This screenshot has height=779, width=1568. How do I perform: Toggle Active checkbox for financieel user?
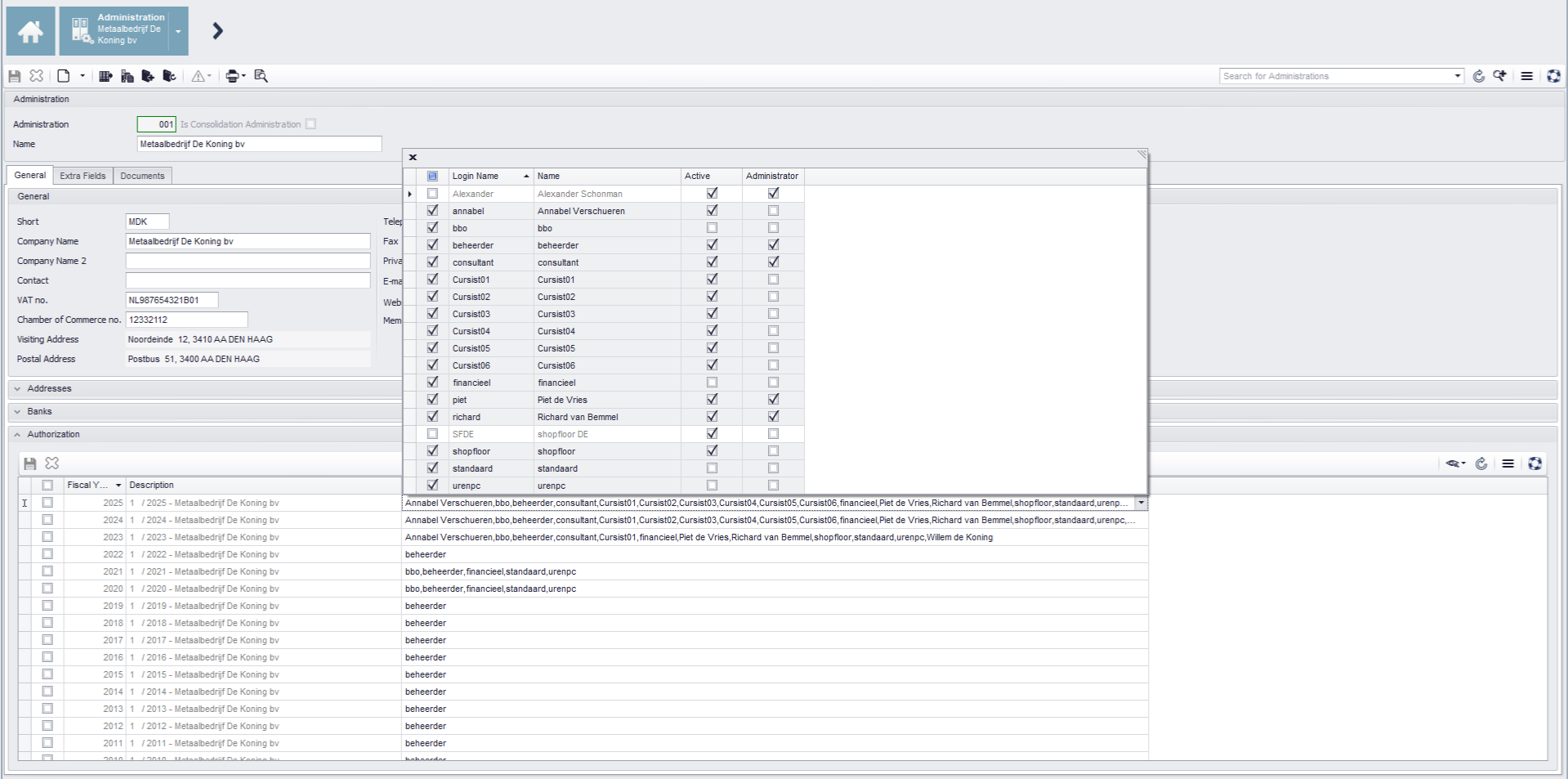(x=712, y=383)
